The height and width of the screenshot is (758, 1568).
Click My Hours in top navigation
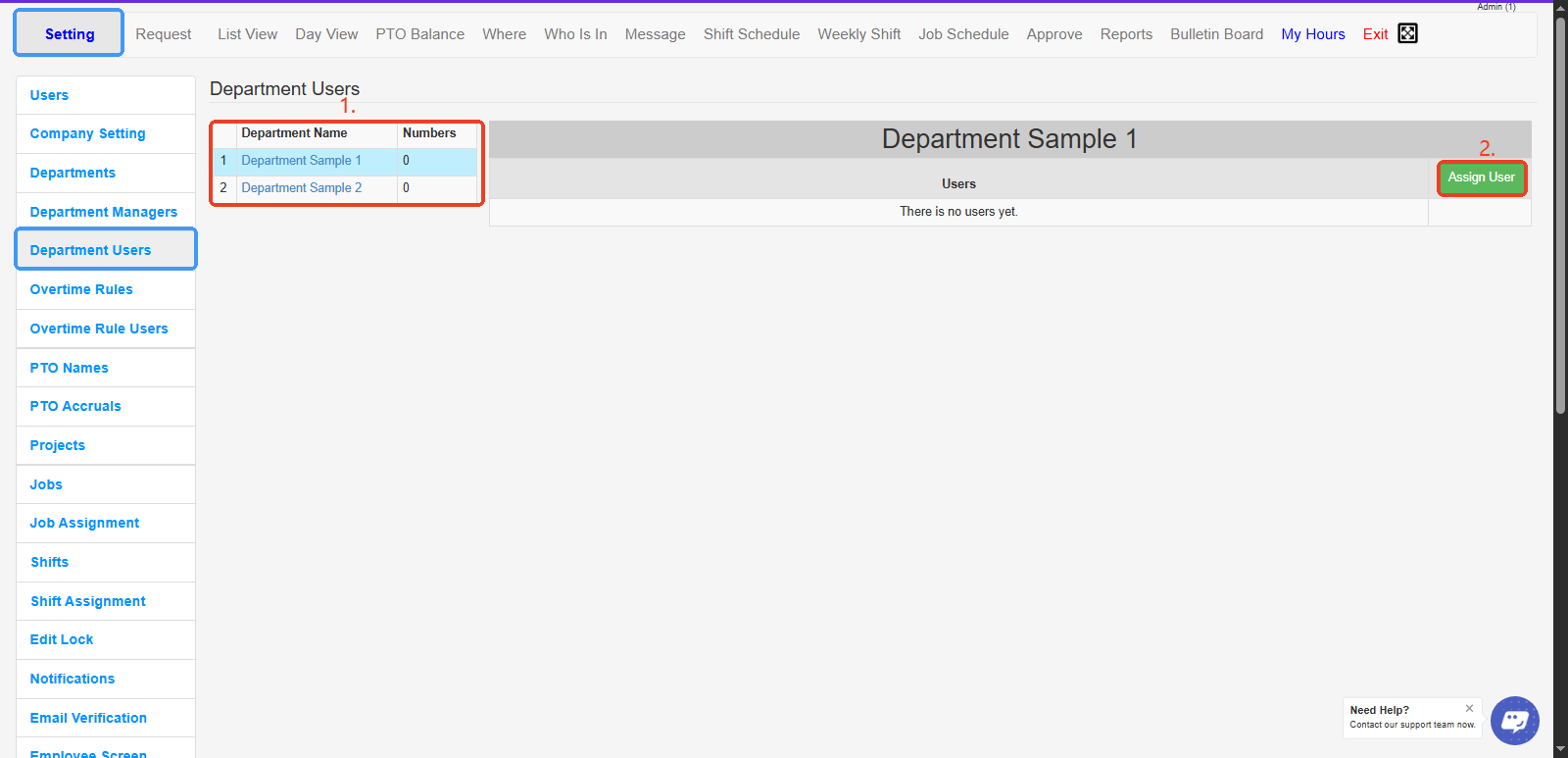tap(1312, 34)
